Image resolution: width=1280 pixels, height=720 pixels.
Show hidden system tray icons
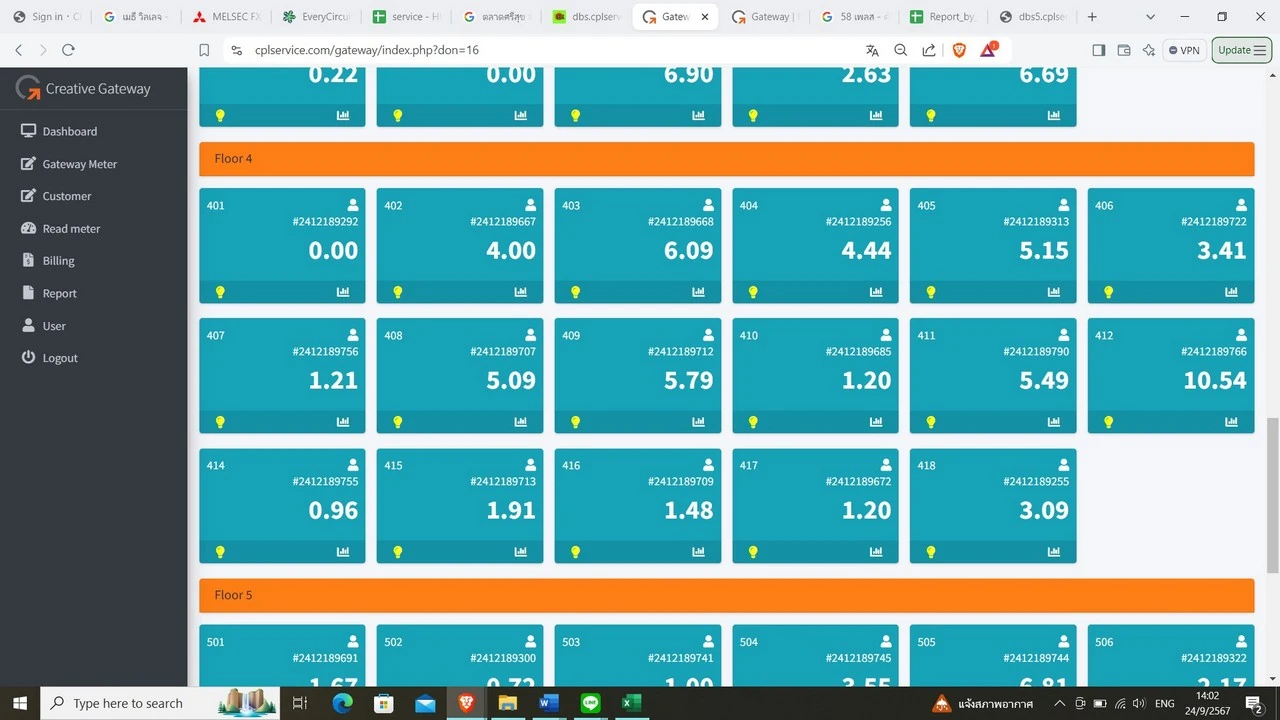[x=1059, y=704]
